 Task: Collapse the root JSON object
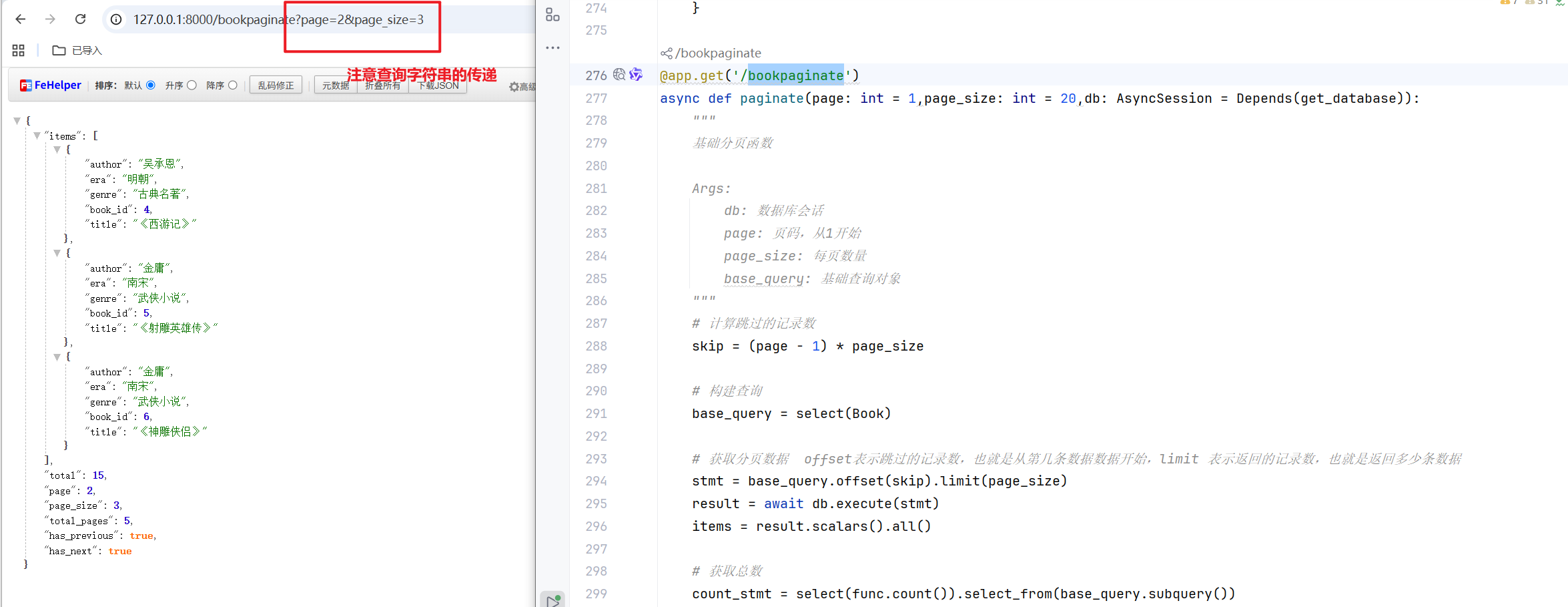click(x=17, y=121)
